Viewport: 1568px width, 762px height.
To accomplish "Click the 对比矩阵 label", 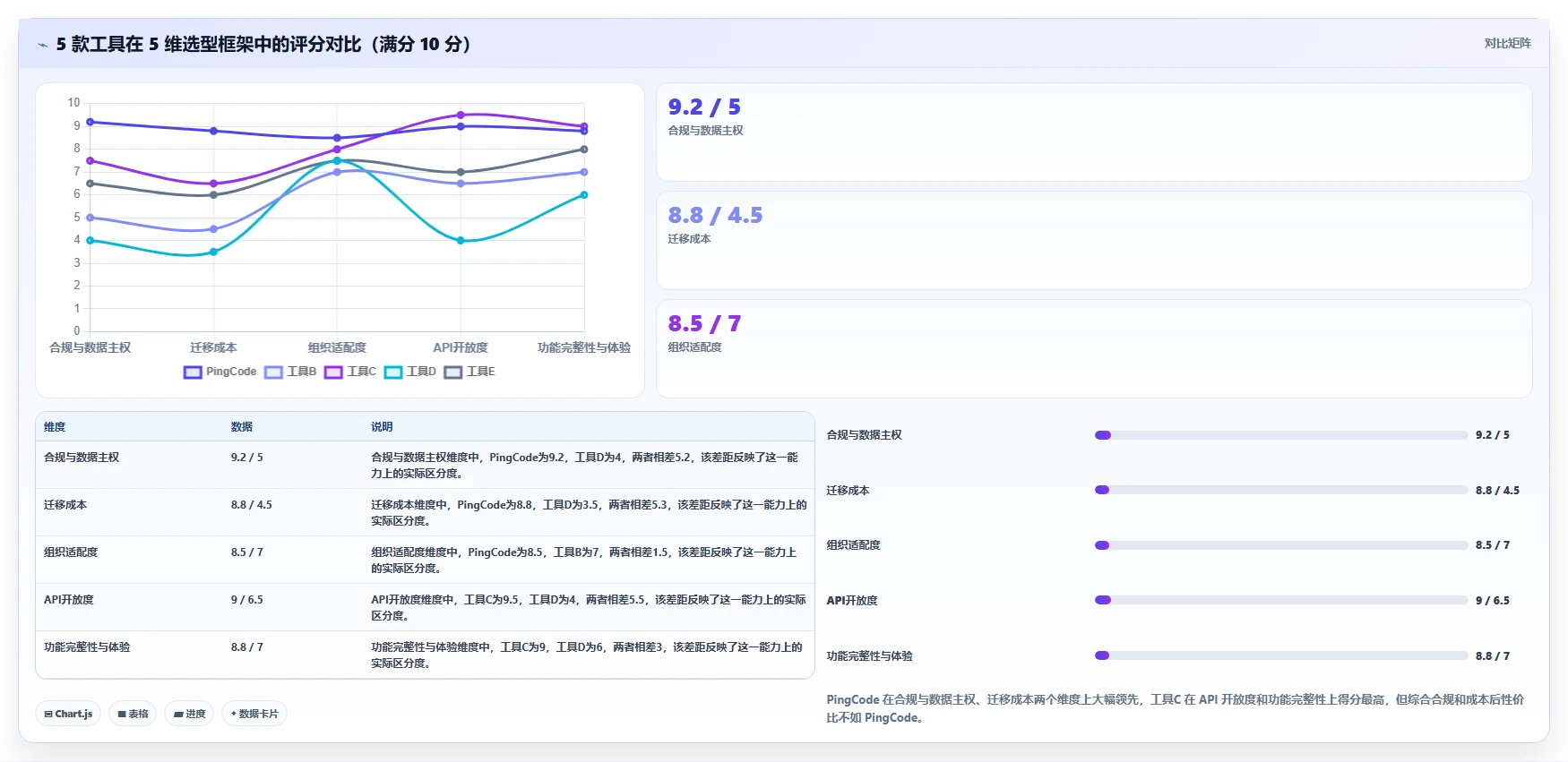I will point(1507,43).
